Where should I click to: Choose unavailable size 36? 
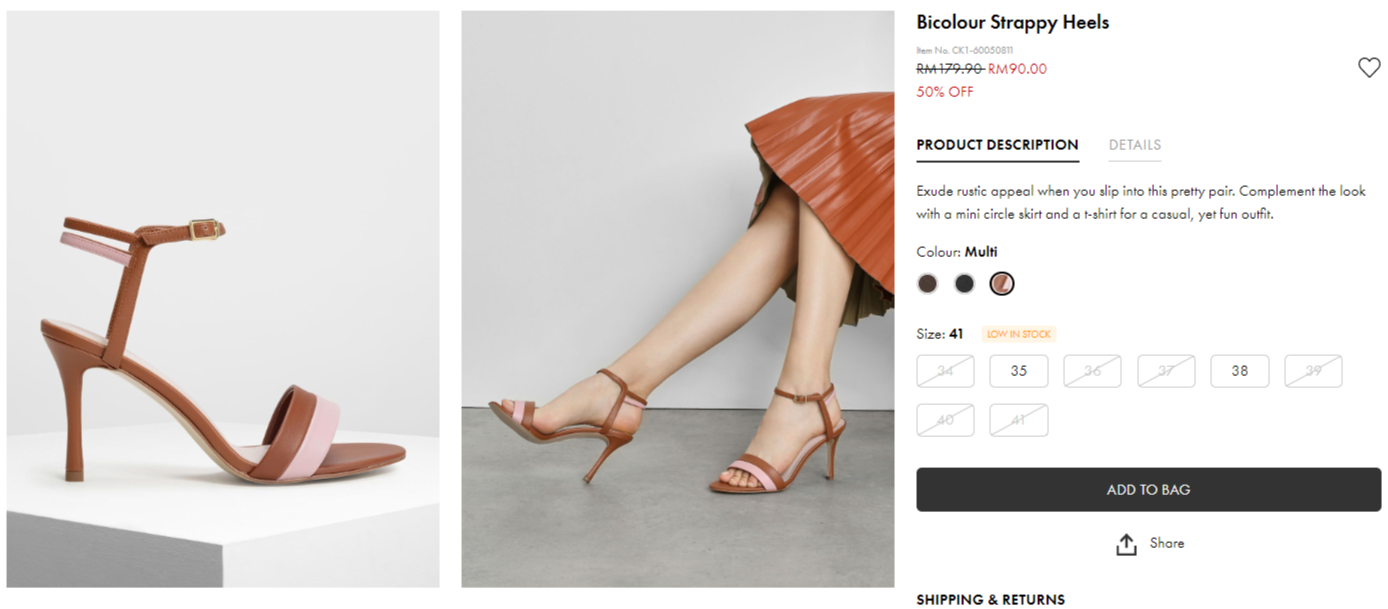tap(1092, 371)
